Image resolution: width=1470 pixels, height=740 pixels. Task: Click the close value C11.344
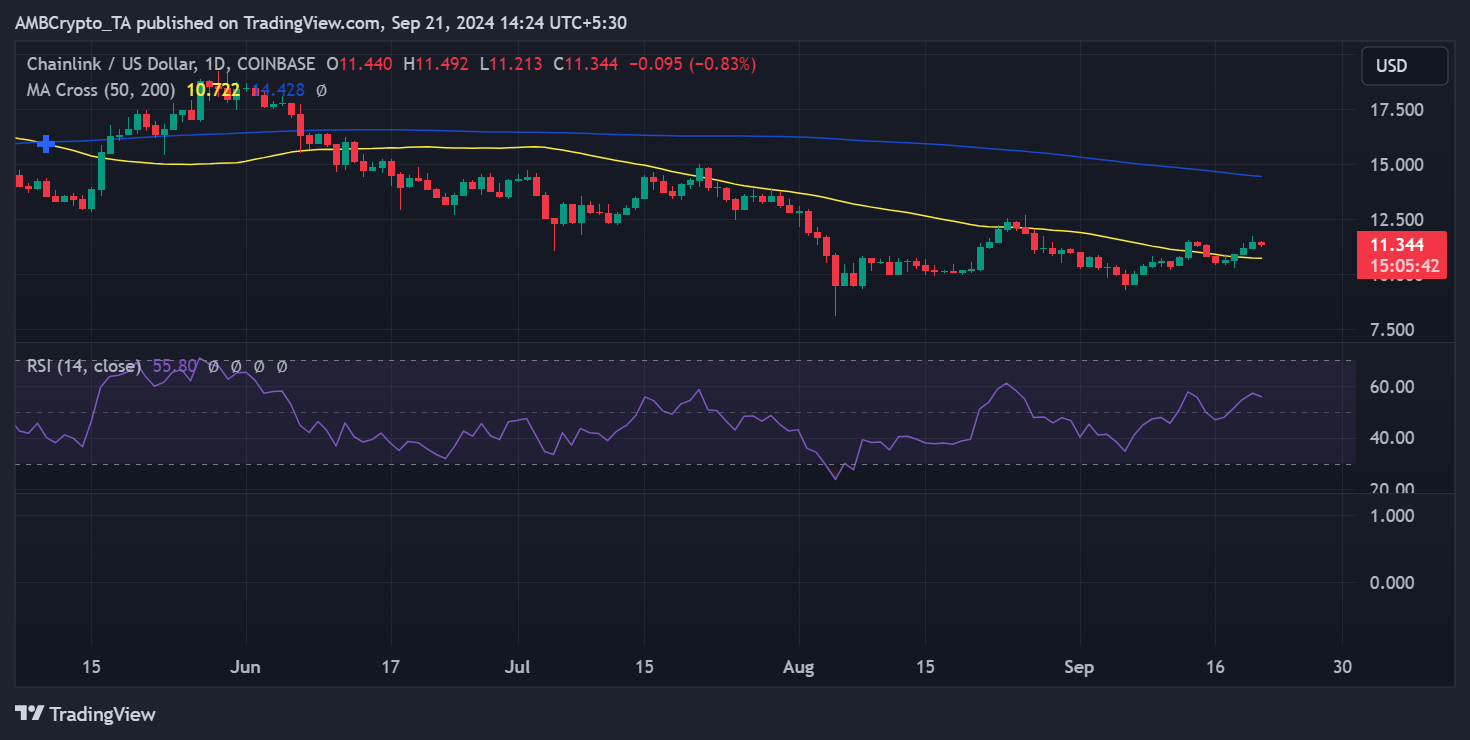[585, 64]
